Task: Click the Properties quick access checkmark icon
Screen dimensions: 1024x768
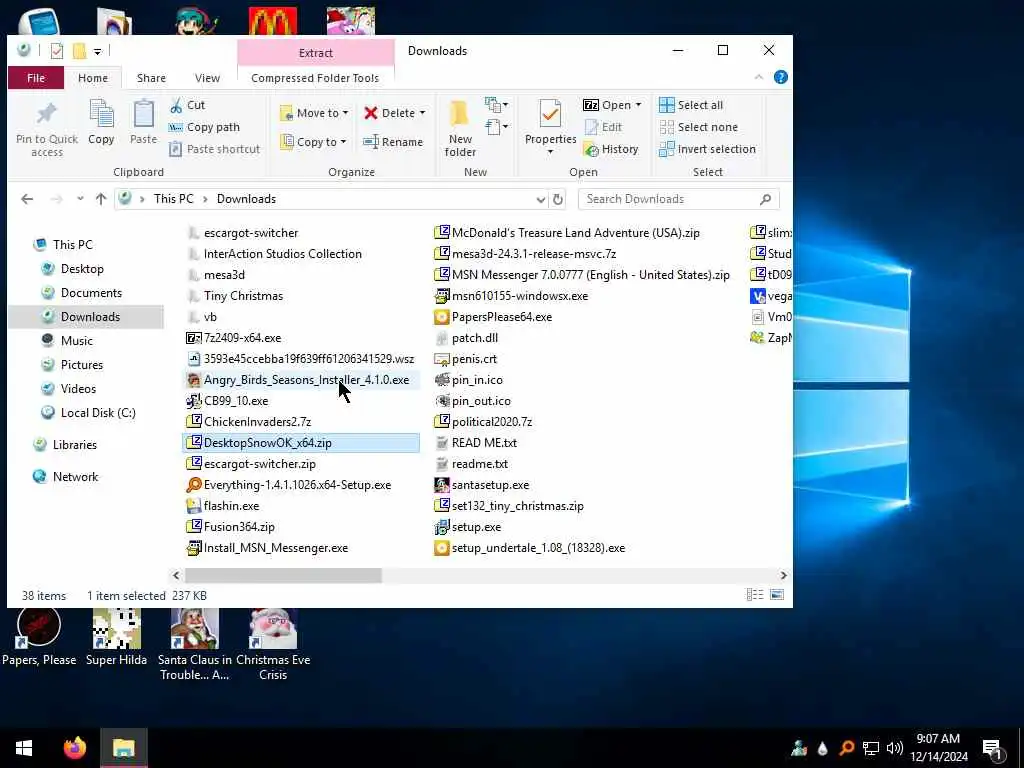Action: coord(57,51)
